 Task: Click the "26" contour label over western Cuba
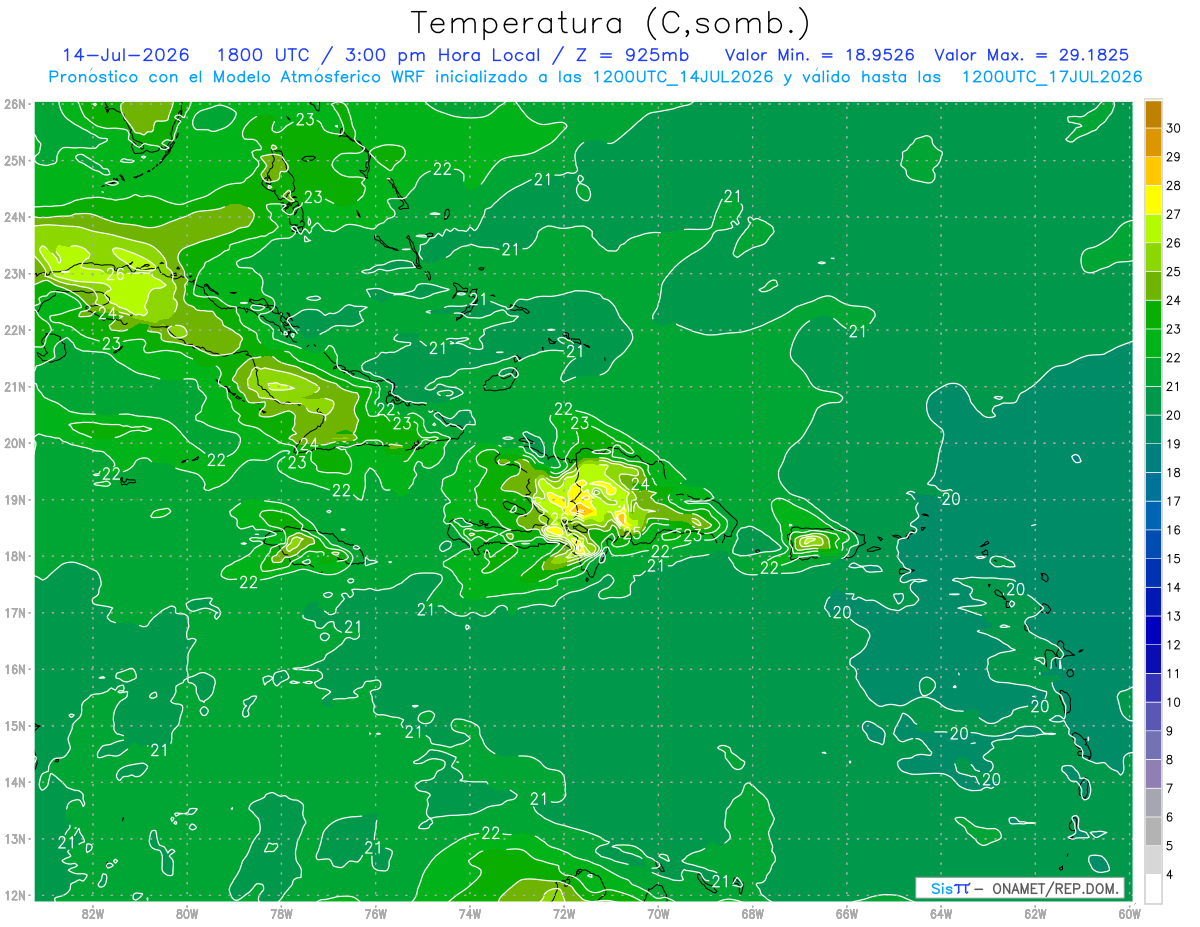(x=115, y=273)
